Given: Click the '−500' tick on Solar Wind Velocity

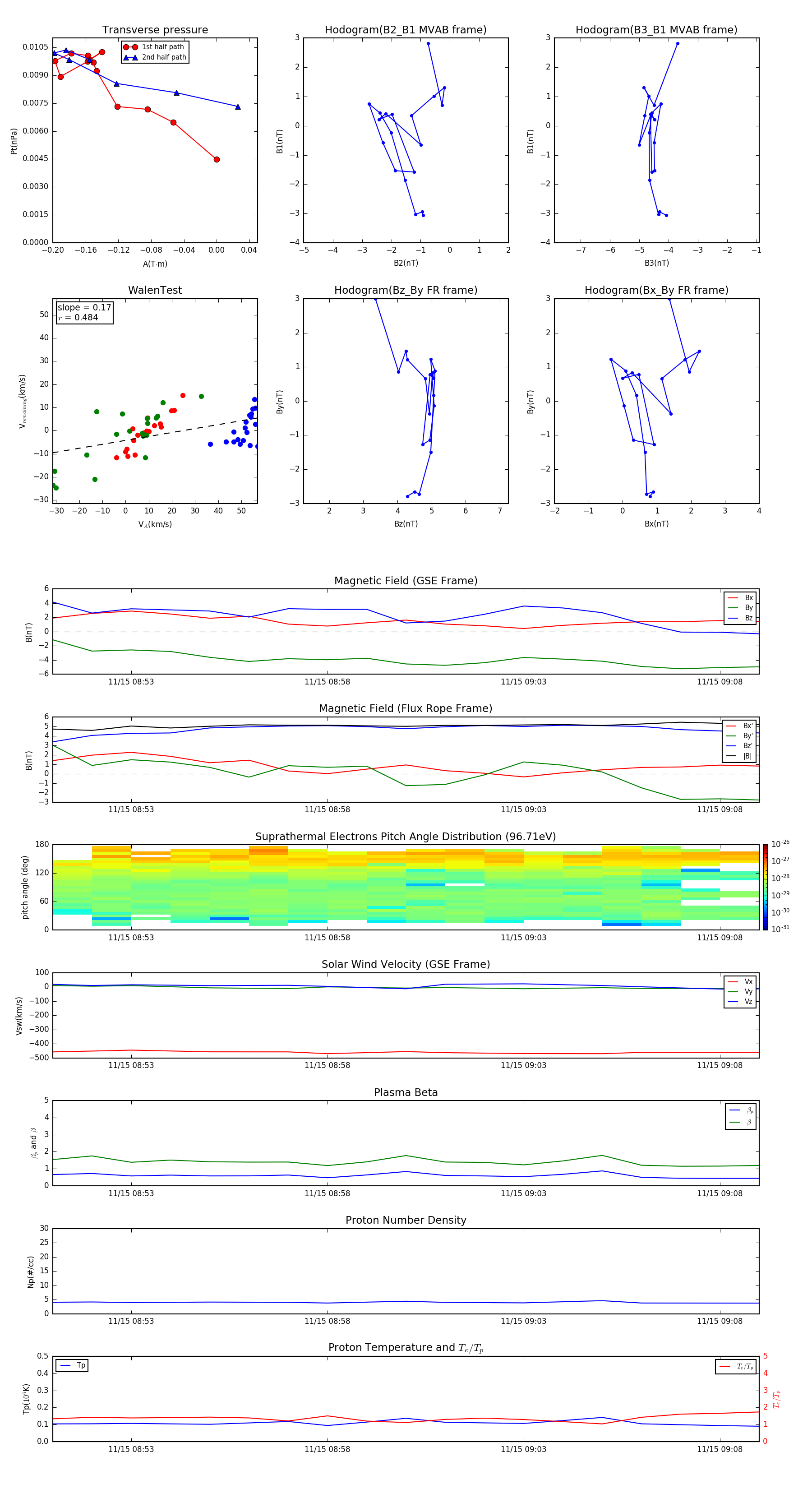Looking at the screenshot, I should click(40, 1058).
